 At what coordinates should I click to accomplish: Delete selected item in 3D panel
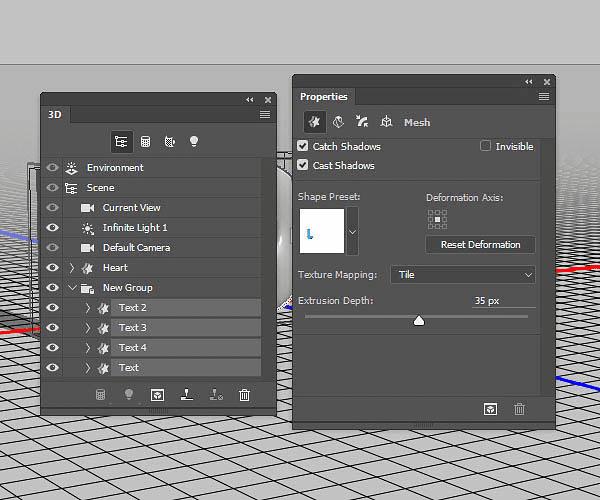tap(244, 395)
